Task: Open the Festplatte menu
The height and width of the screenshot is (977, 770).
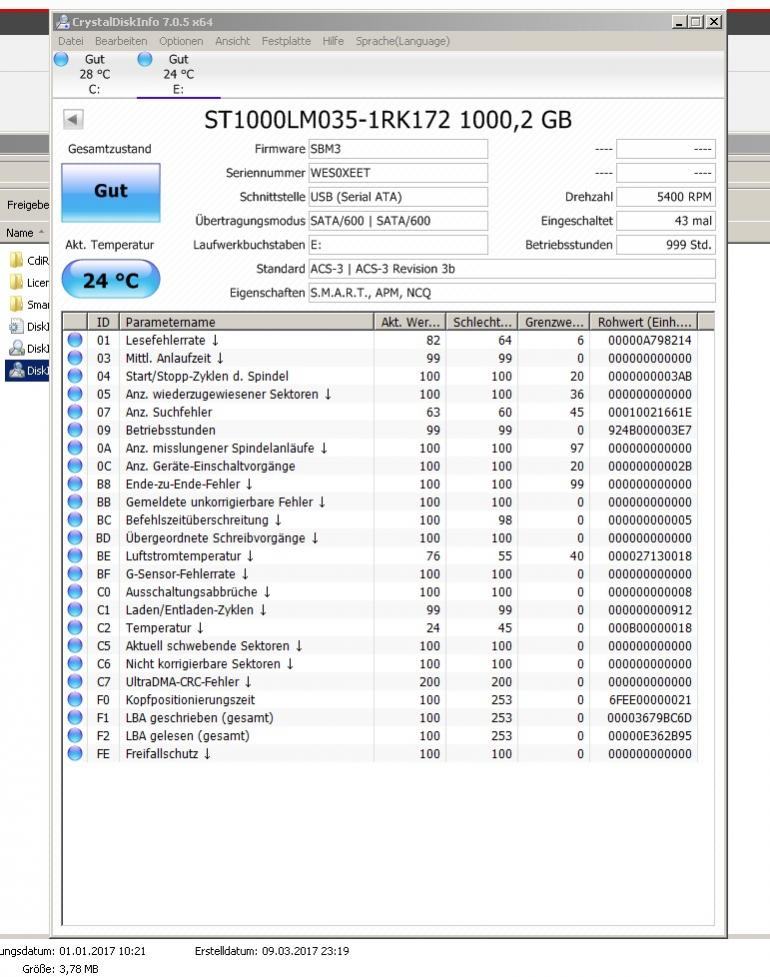Action: (x=286, y=41)
